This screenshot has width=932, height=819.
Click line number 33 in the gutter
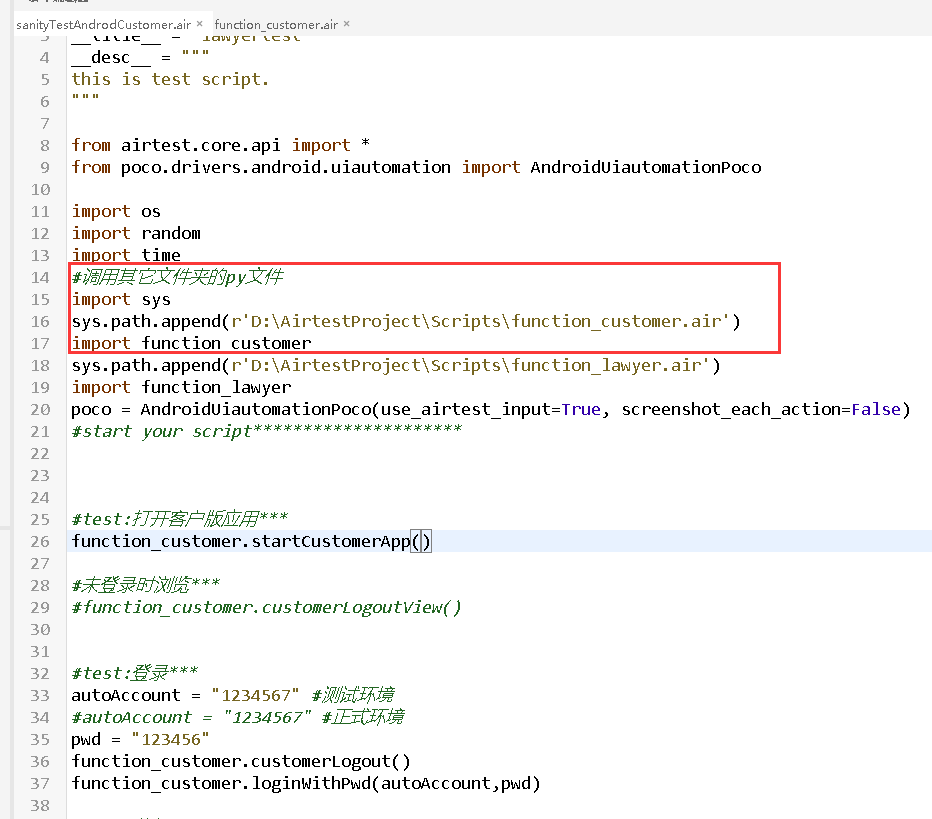pos(40,695)
